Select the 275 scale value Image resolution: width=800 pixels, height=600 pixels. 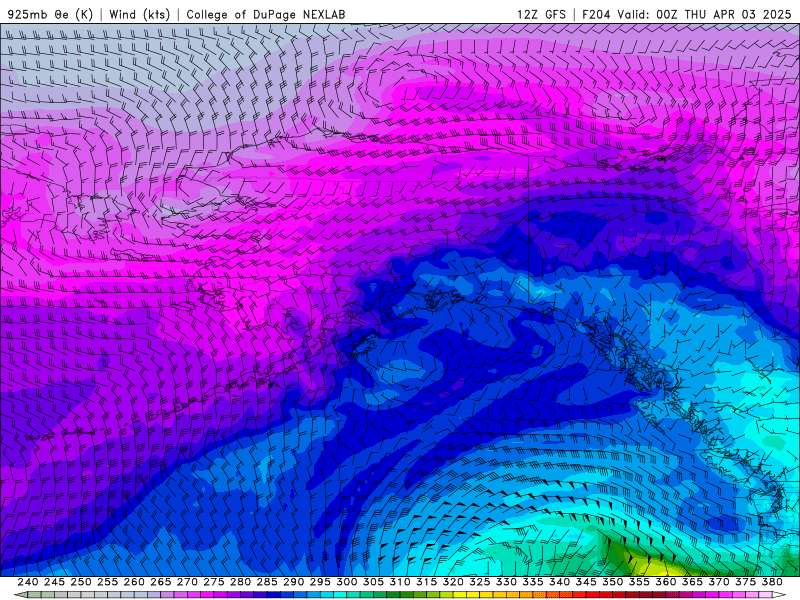click(x=214, y=582)
